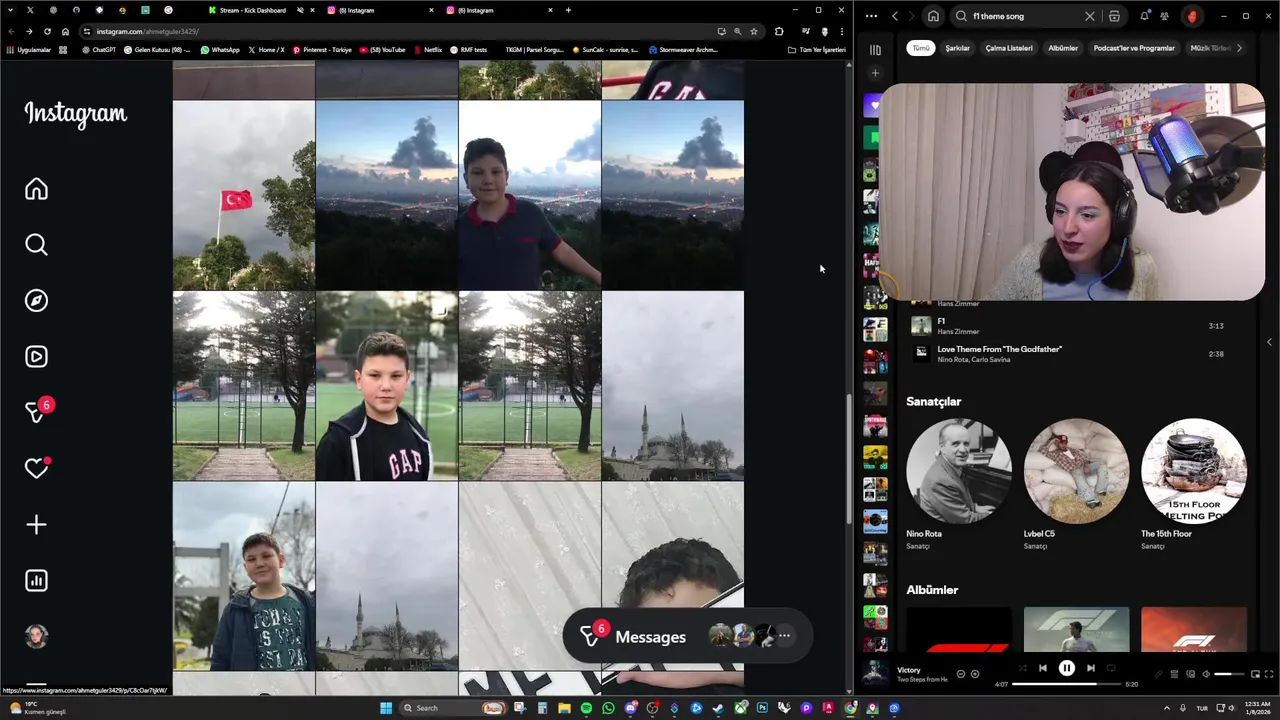Select the Çalma Listeleri filter chip
This screenshot has height=720, width=1280.
pos(1009,48)
